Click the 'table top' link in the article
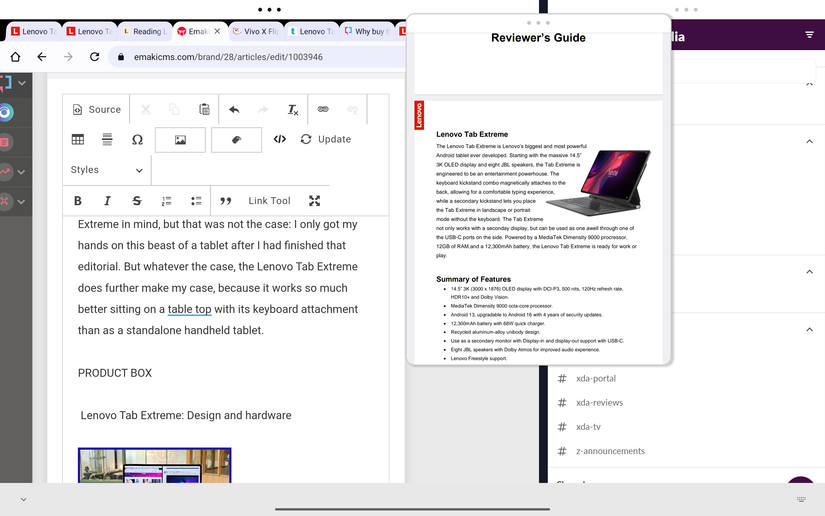Viewport: 825px width, 516px height. click(x=189, y=309)
